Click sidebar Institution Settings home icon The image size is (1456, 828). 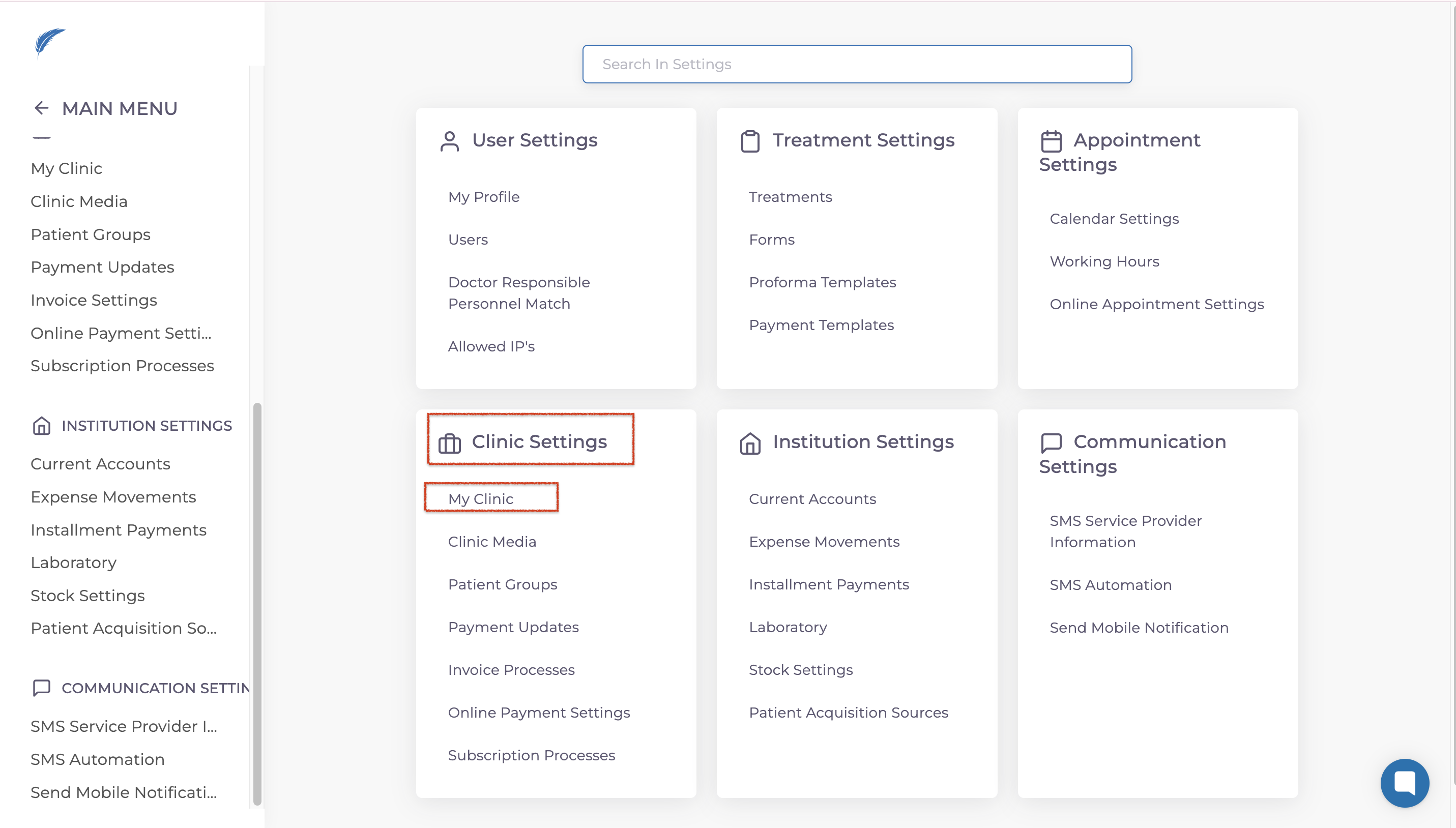42,425
